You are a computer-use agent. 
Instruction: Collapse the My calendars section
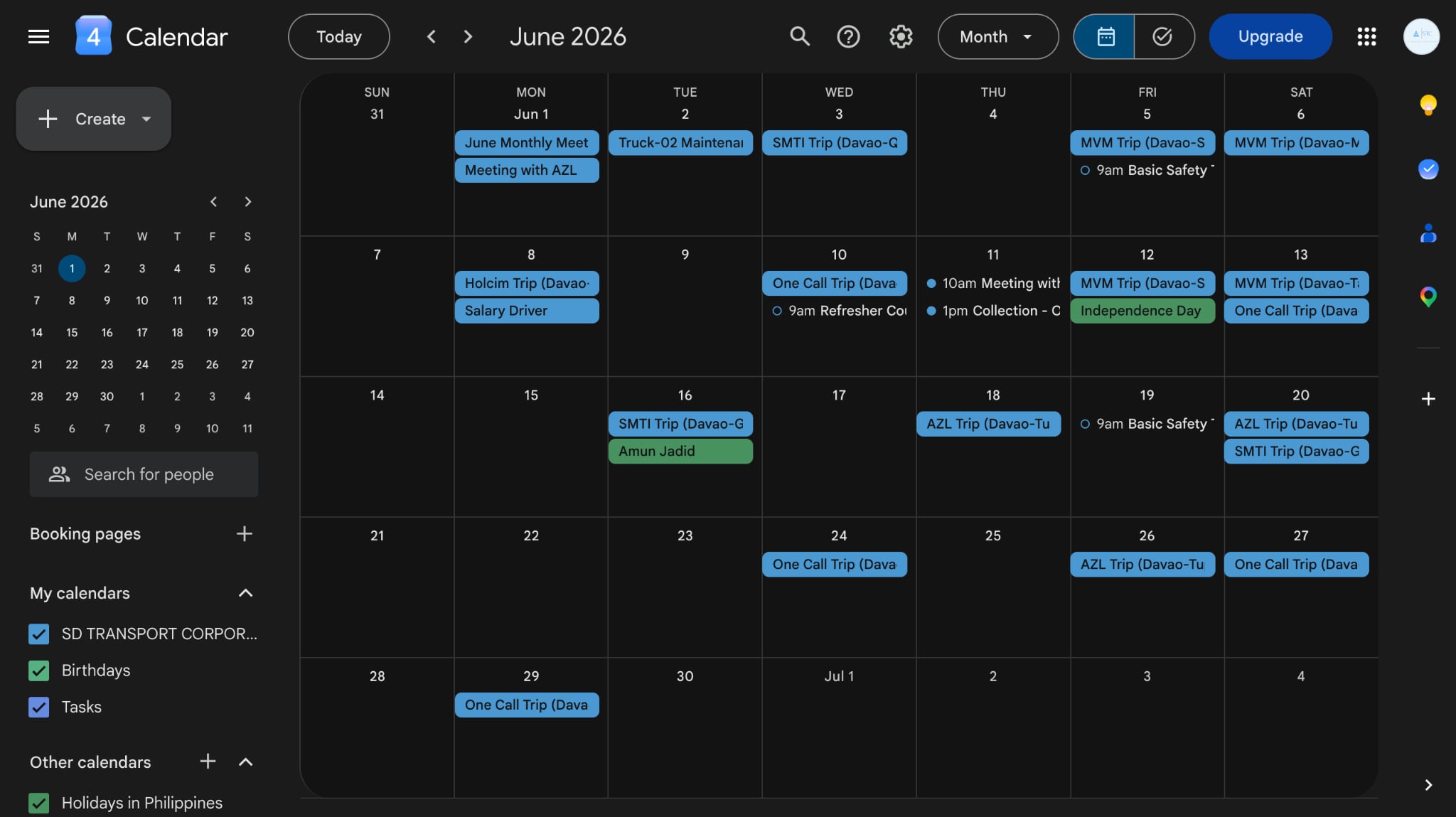[x=245, y=593]
